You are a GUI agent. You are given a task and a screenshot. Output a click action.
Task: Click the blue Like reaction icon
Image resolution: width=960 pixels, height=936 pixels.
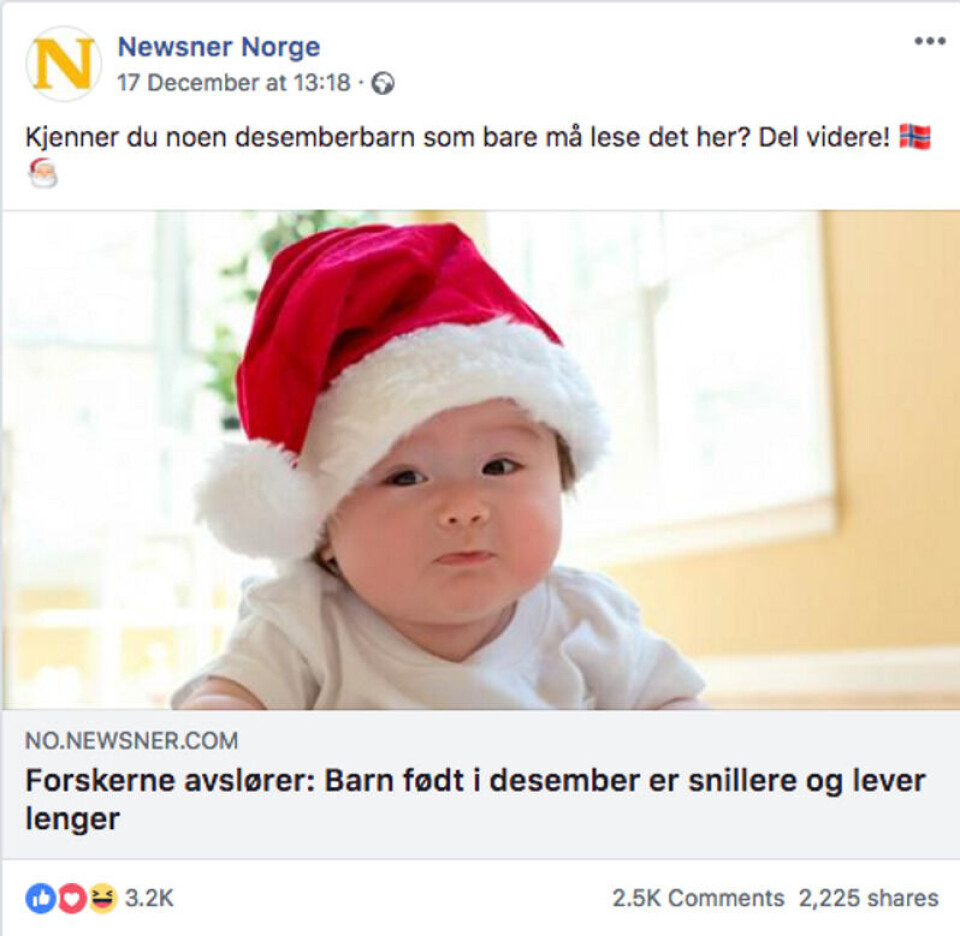coord(40,898)
